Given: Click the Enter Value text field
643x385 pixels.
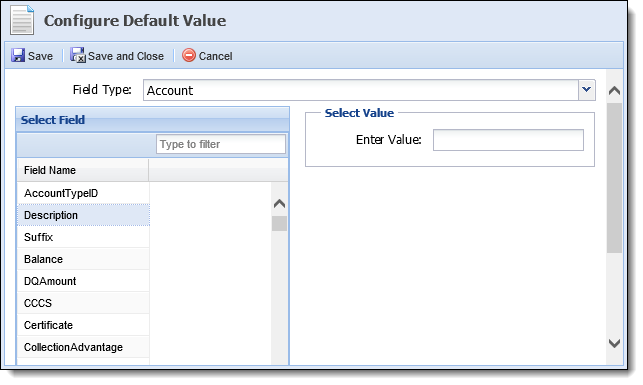Looking at the screenshot, I should click(x=508, y=140).
